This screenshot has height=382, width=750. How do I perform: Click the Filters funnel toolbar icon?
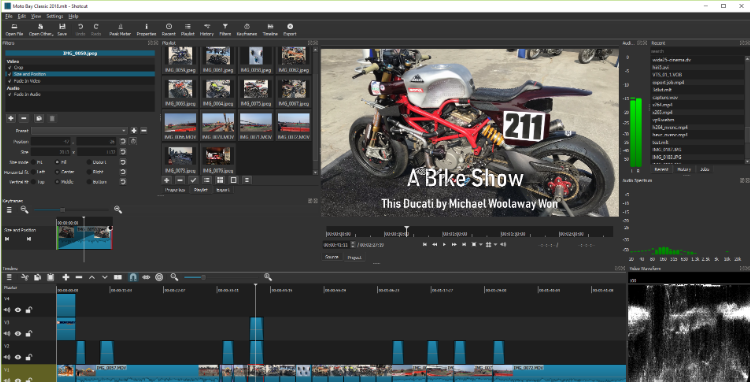[225, 30]
